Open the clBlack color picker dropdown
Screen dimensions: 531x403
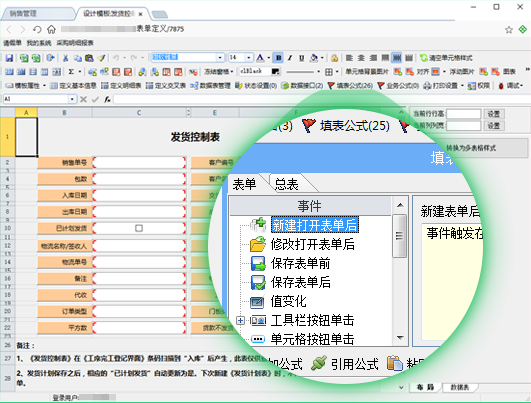pyautogui.click(x=275, y=71)
